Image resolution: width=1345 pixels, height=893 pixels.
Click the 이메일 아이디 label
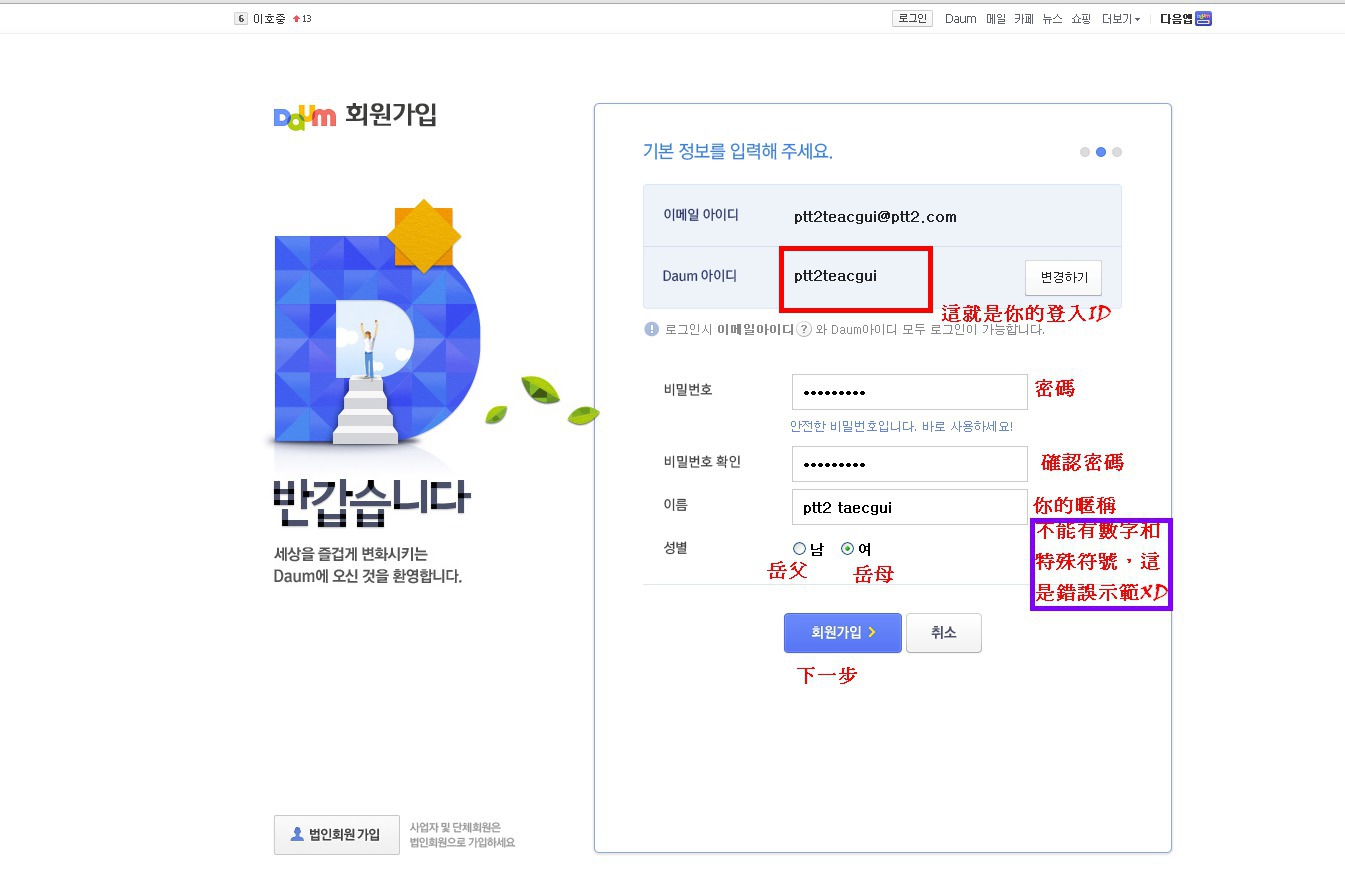(701, 215)
